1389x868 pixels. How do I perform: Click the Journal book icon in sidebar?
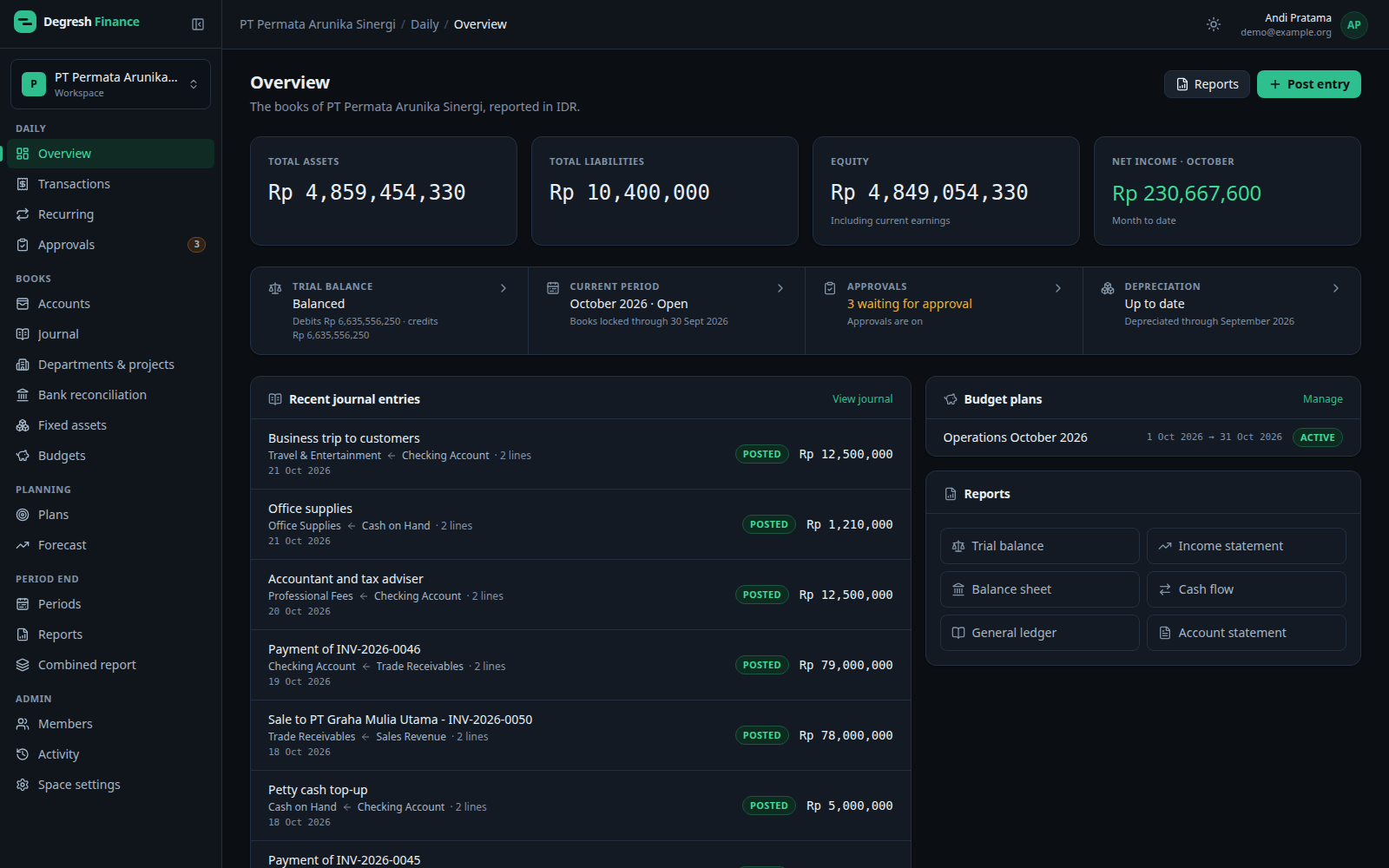tap(23, 334)
